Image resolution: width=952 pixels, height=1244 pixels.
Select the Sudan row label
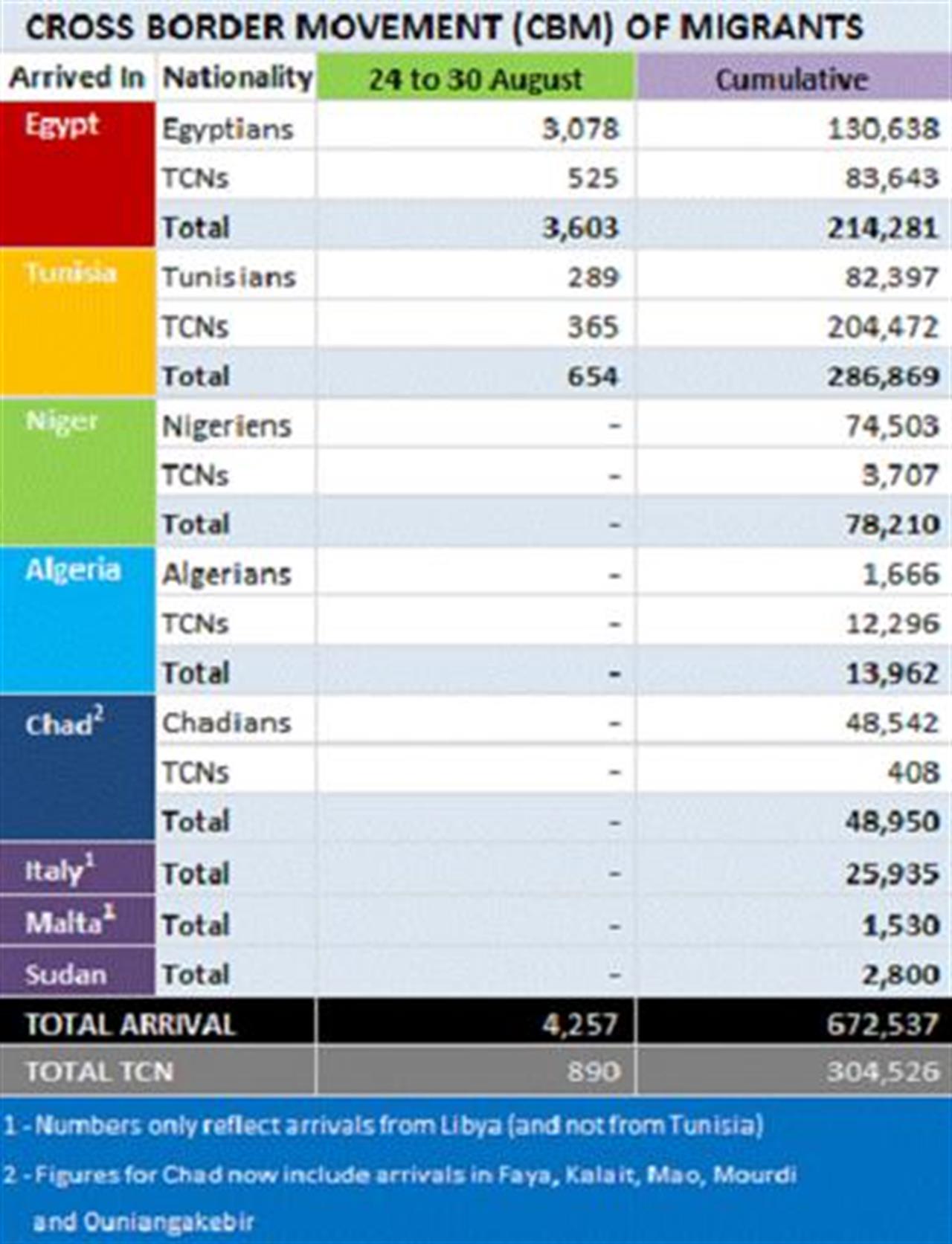pyautogui.click(x=77, y=972)
